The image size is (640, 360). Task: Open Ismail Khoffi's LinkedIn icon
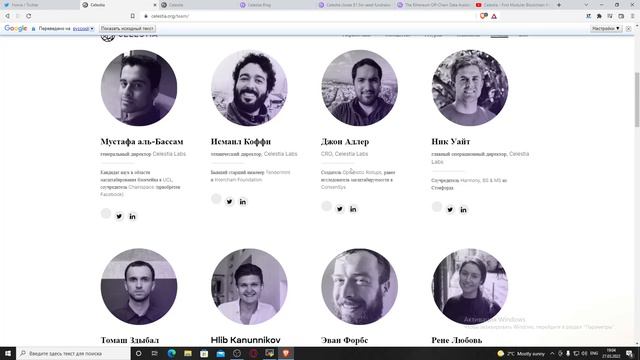(x=242, y=202)
